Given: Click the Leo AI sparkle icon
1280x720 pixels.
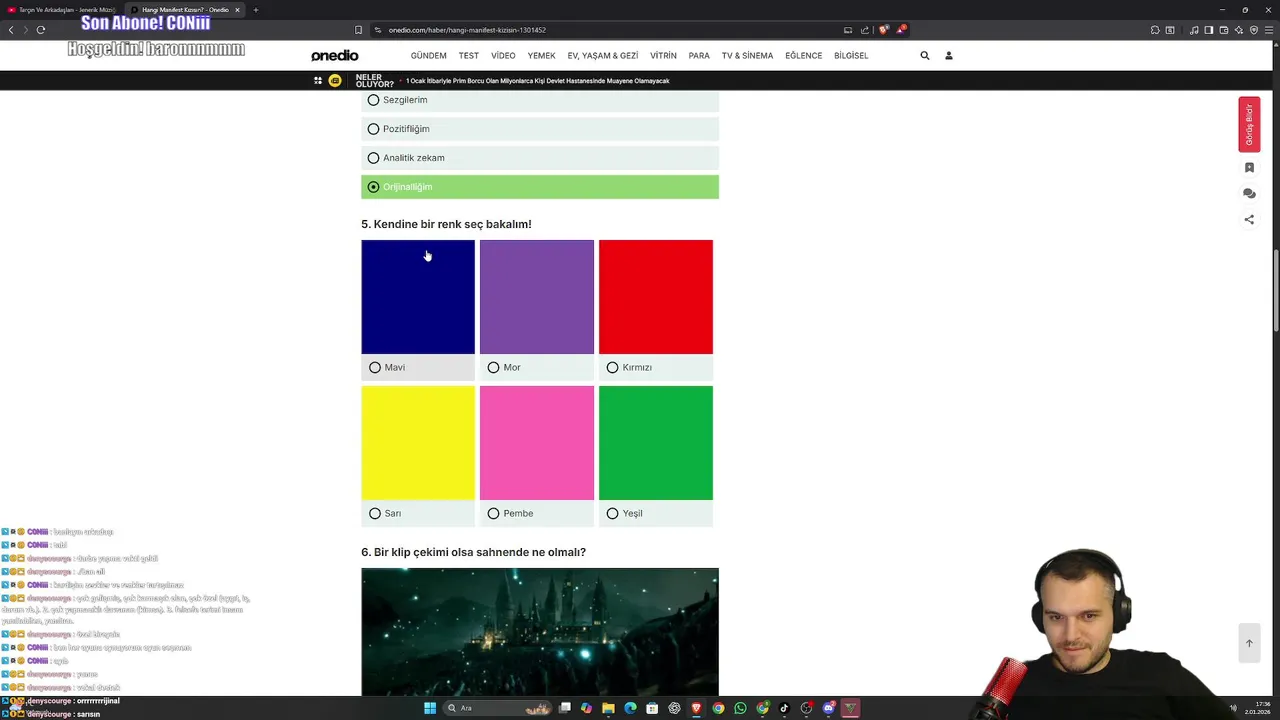Looking at the screenshot, I should [x=1239, y=30].
